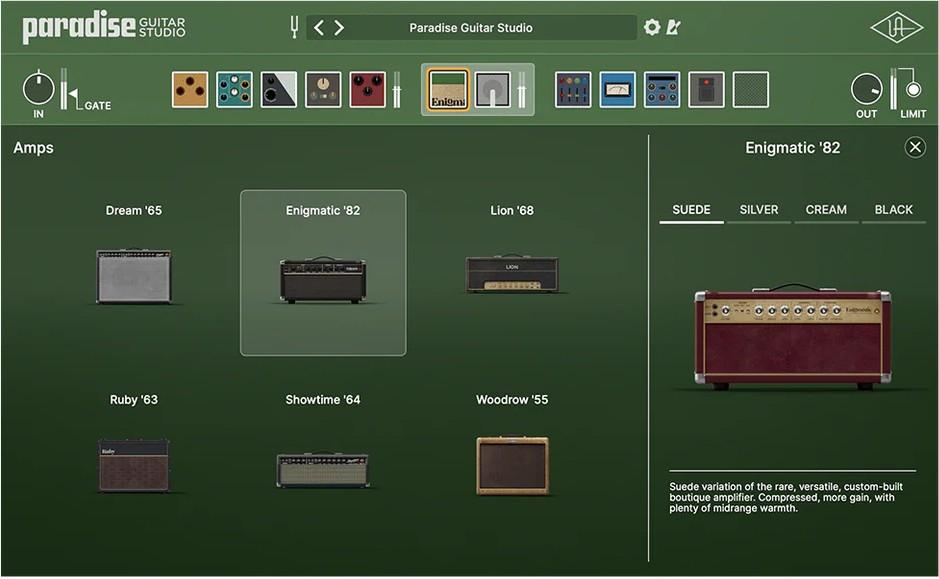939x579 pixels.
Task: Select the red pedal in the signal chain
Action: (x=367, y=89)
